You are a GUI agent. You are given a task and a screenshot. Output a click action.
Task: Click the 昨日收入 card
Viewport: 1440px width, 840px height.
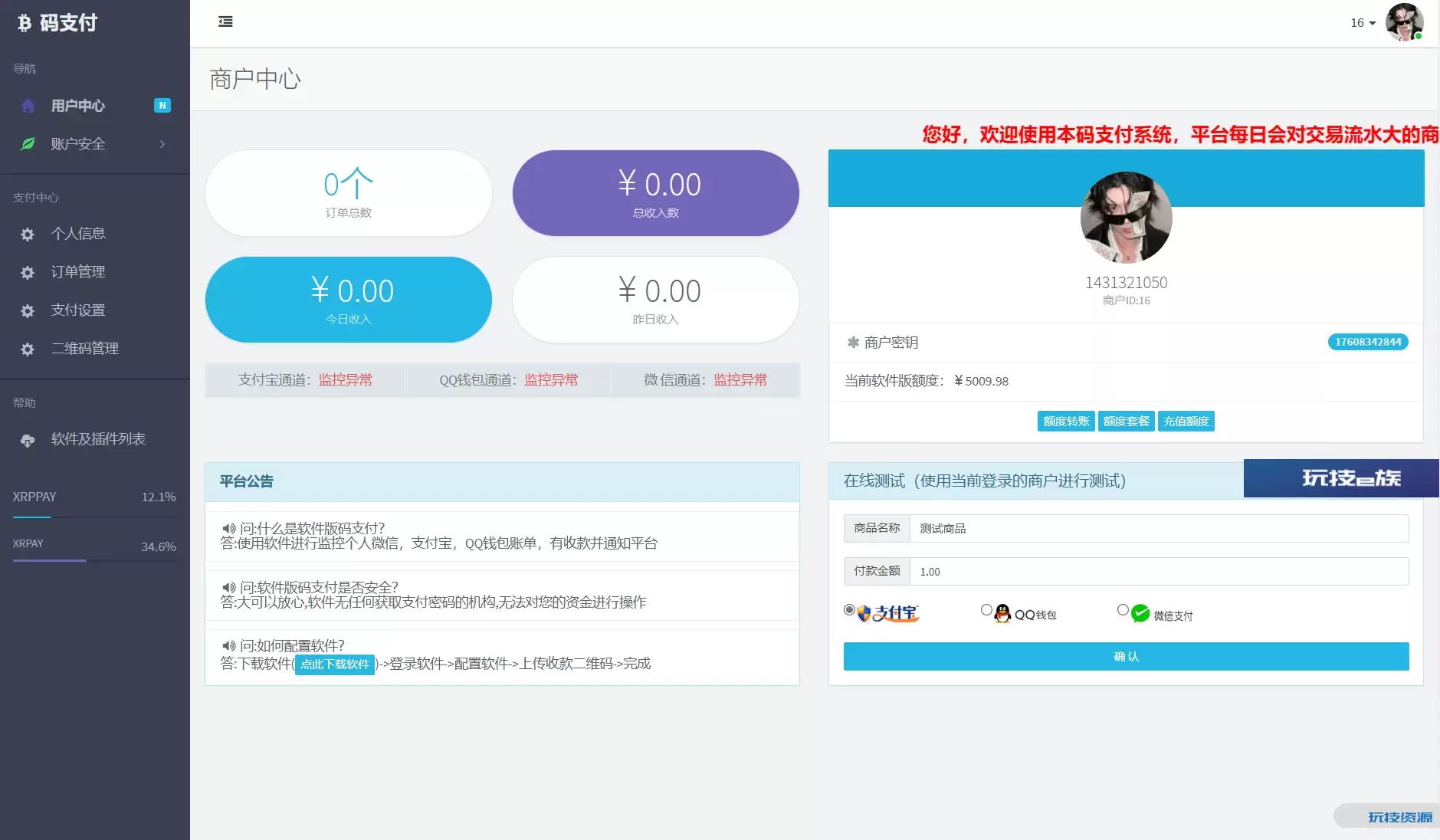click(x=656, y=300)
